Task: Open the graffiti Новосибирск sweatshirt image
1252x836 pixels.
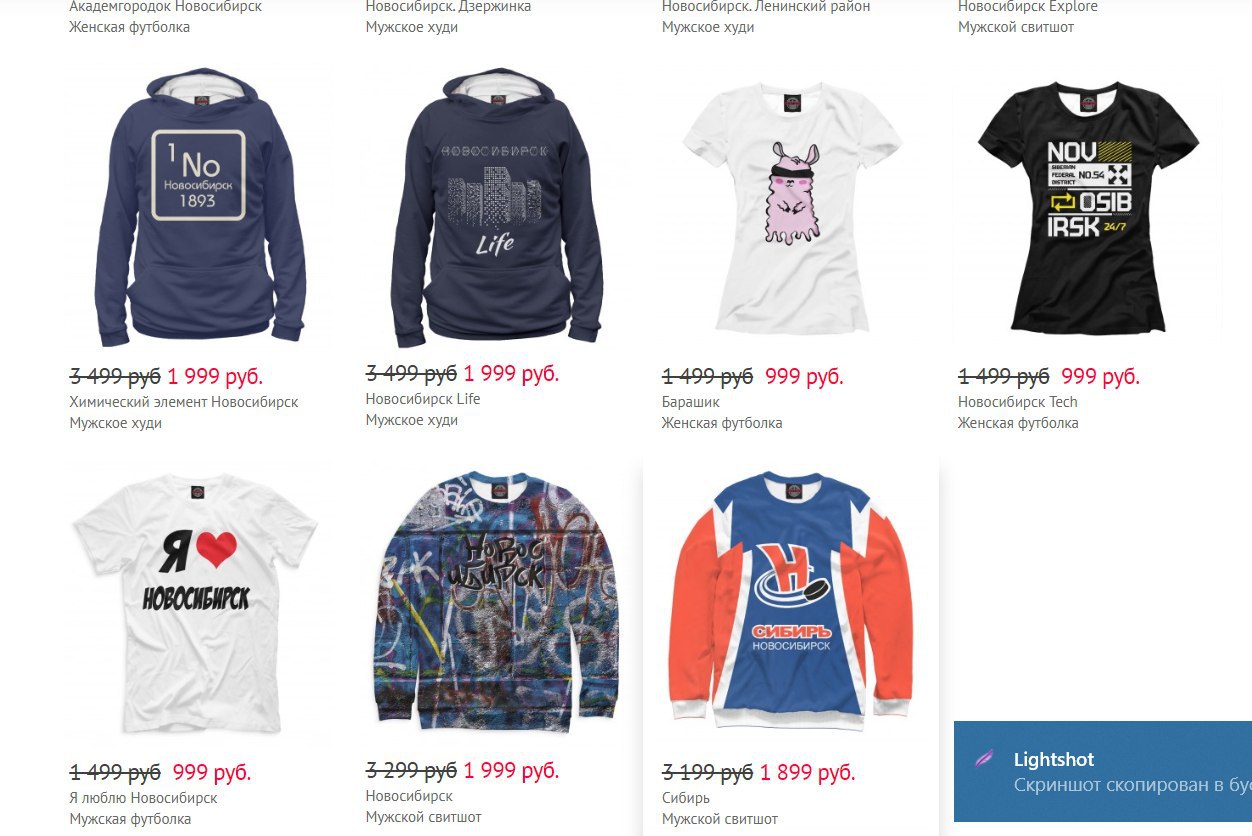Action: (x=495, y=603)
